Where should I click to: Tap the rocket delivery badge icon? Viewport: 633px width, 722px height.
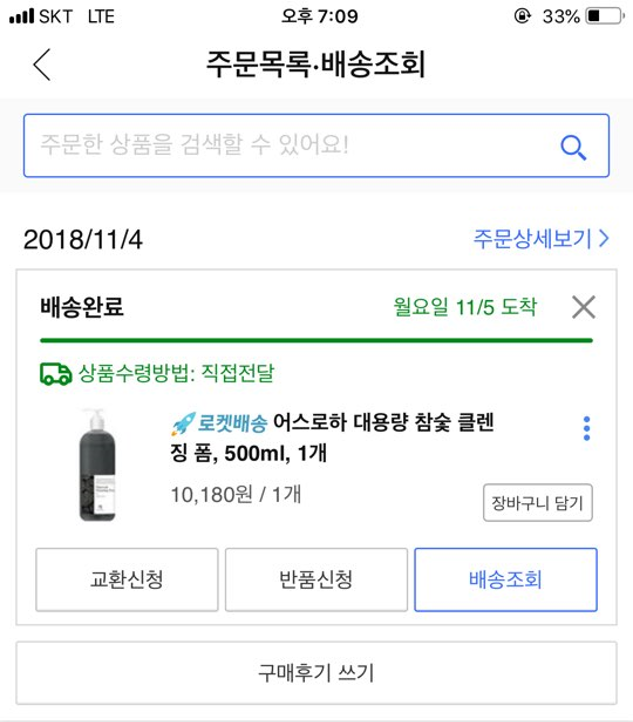click(x=183, y=424)
